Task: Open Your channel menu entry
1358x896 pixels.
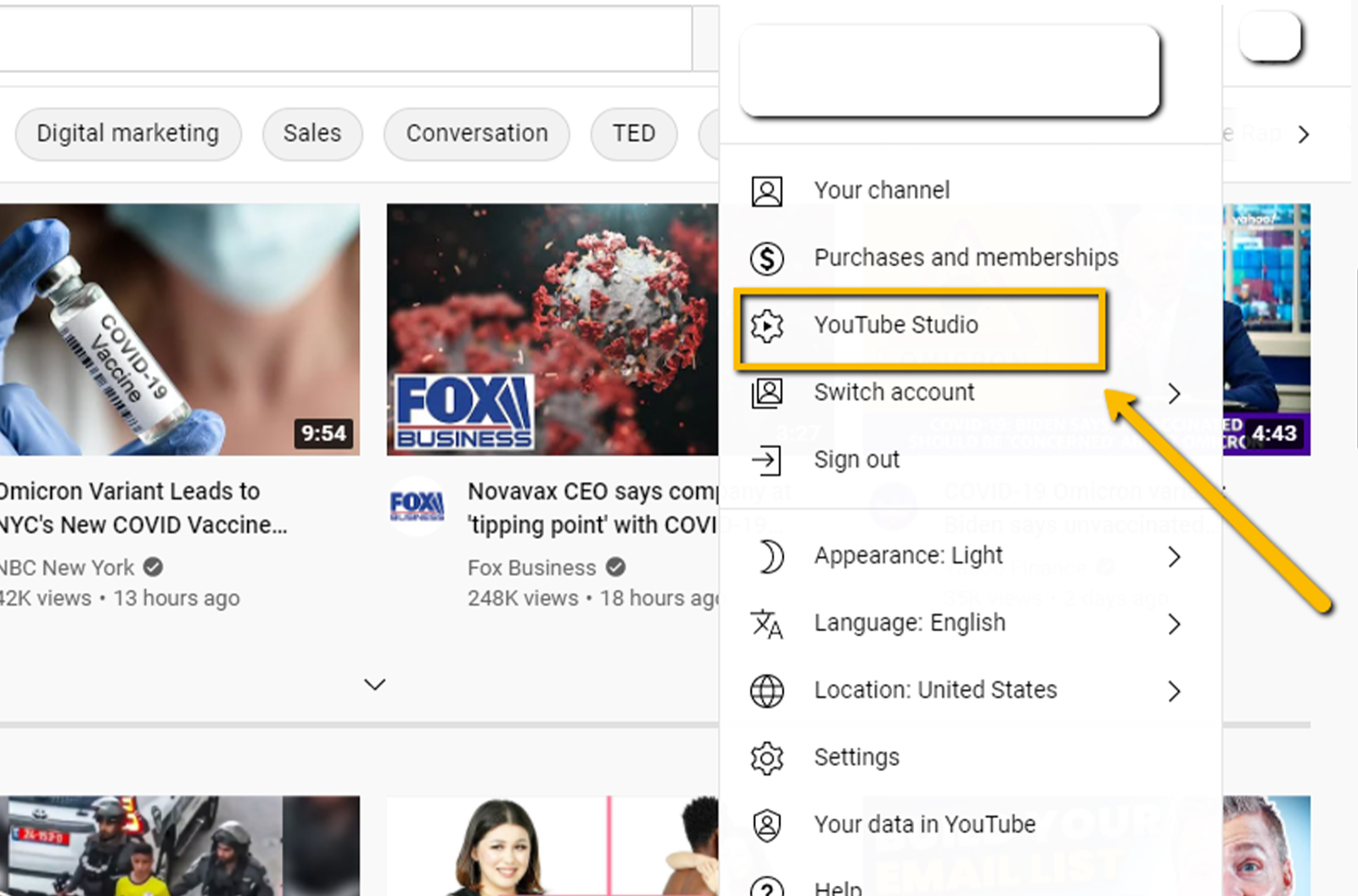Action: pyautogui.click(x=970, y=190)
